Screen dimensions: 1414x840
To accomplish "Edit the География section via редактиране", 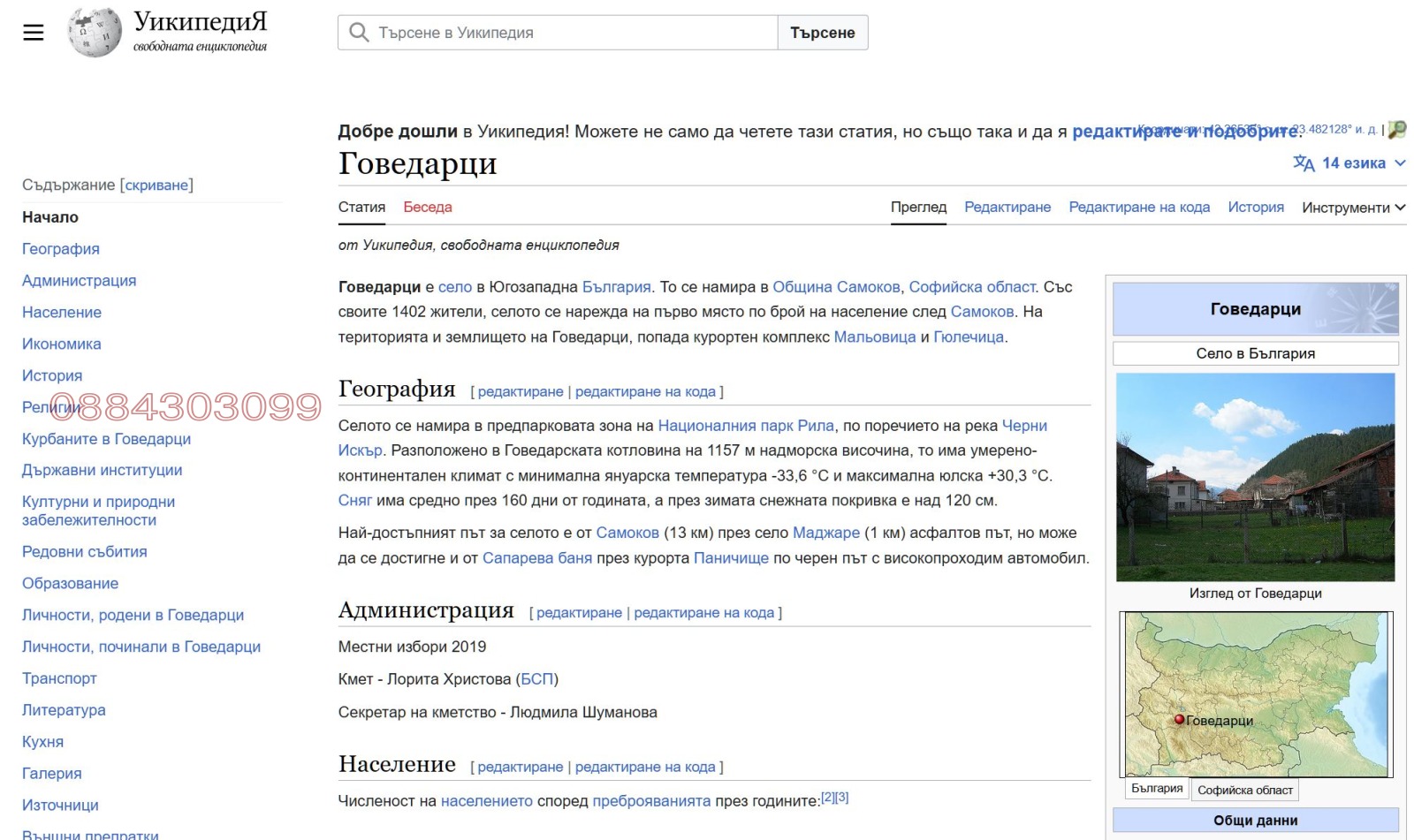I will tap(521, 391).
